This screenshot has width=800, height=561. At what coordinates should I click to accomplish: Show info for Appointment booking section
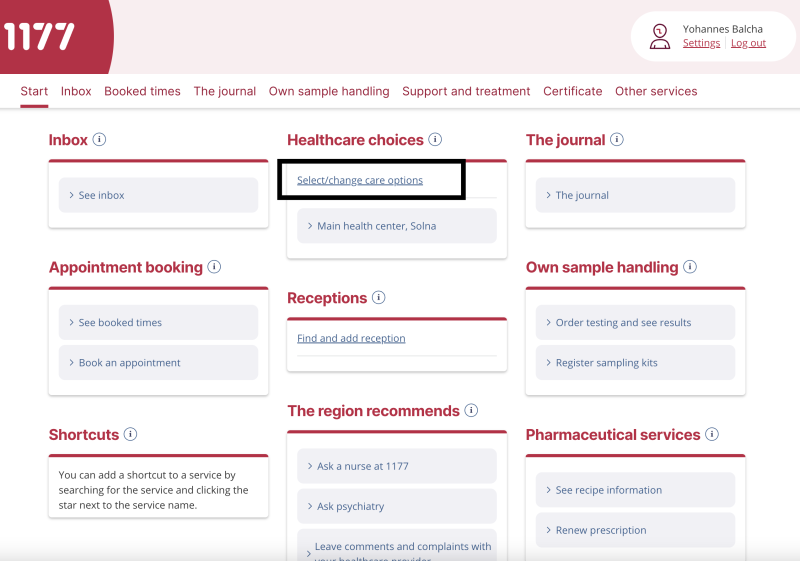point(214,267)
